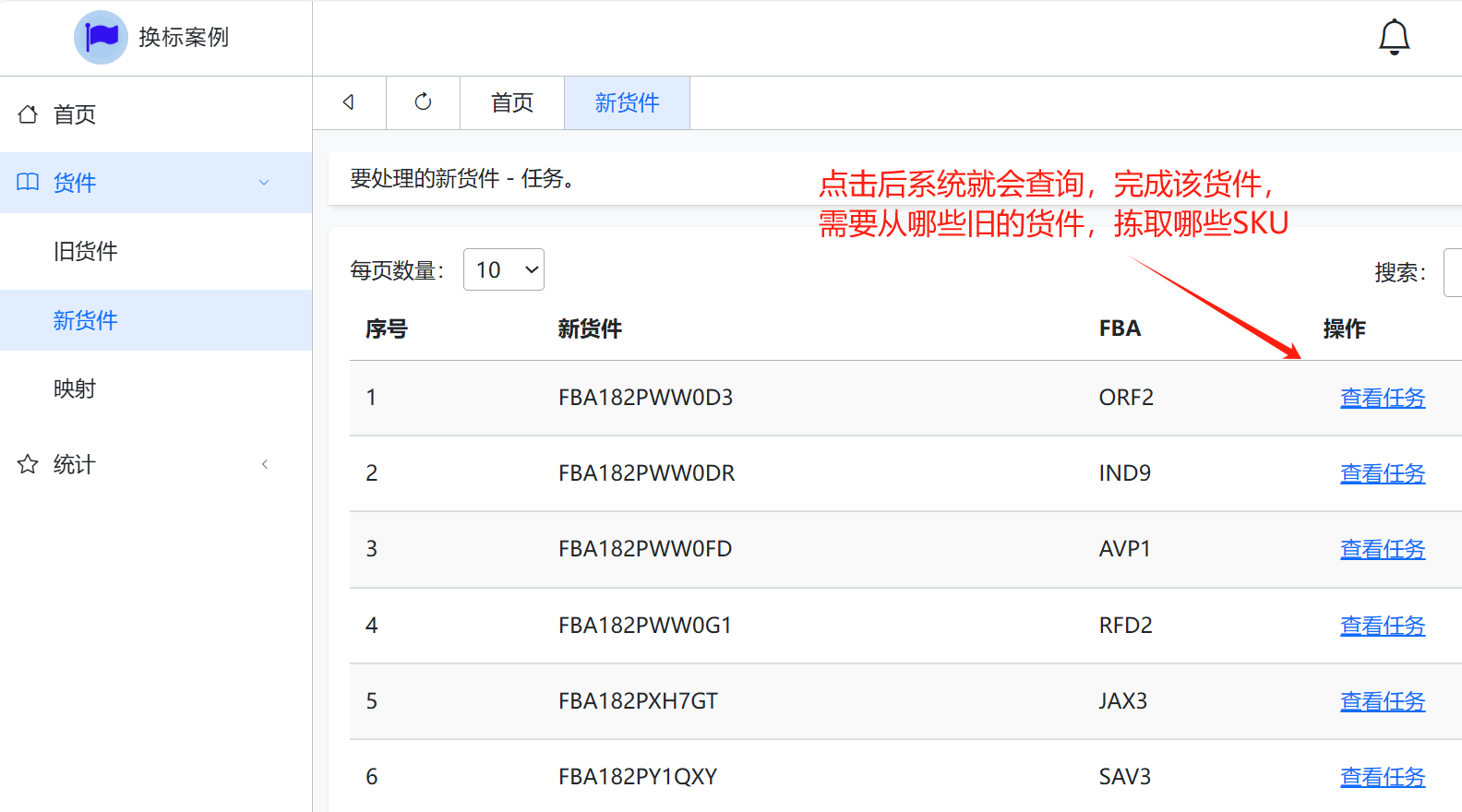
Task: Open the 每页数量 page size dropdown
Action: [504, 269]
